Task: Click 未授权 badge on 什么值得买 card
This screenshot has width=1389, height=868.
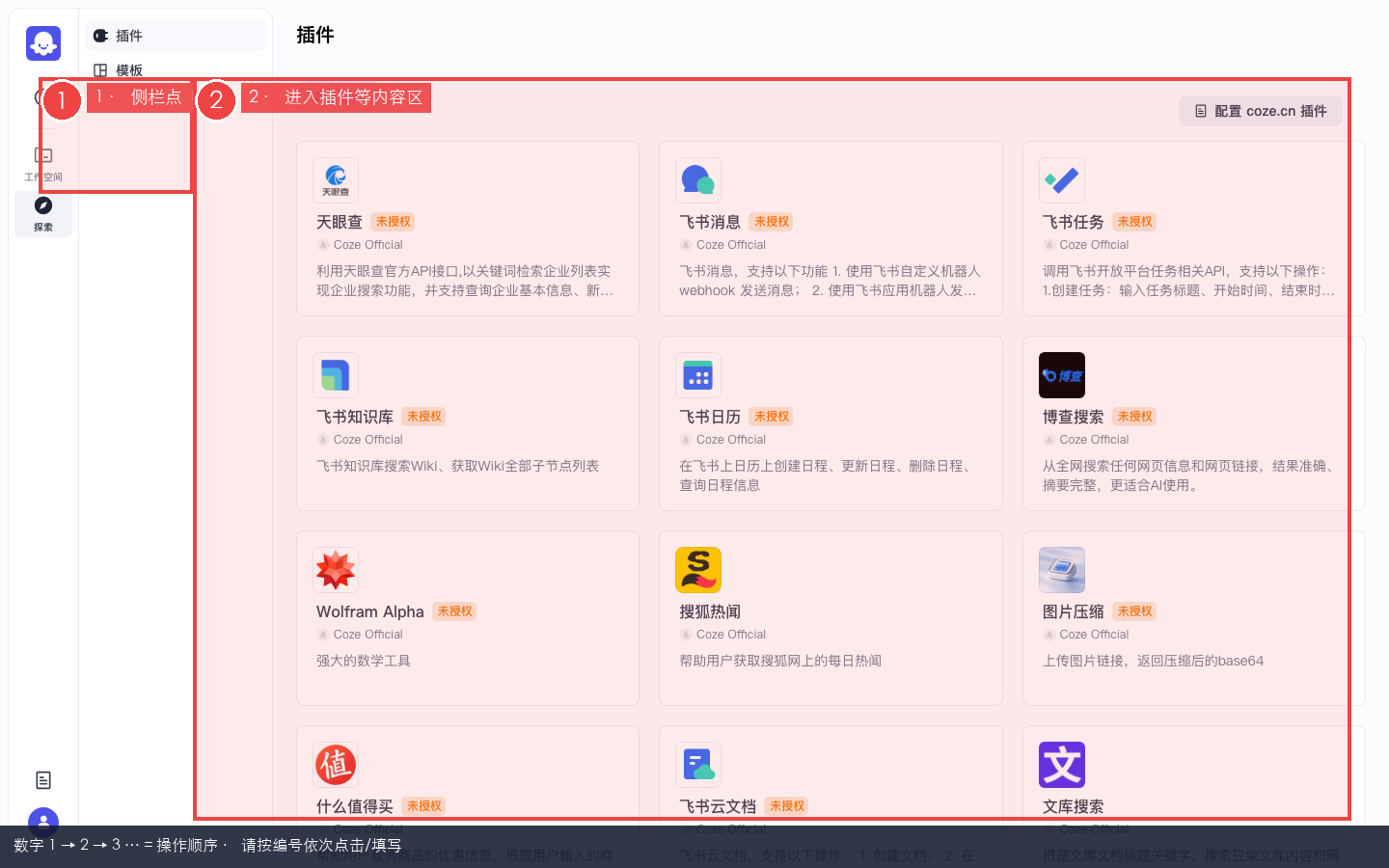Action: tap(424, 806)
